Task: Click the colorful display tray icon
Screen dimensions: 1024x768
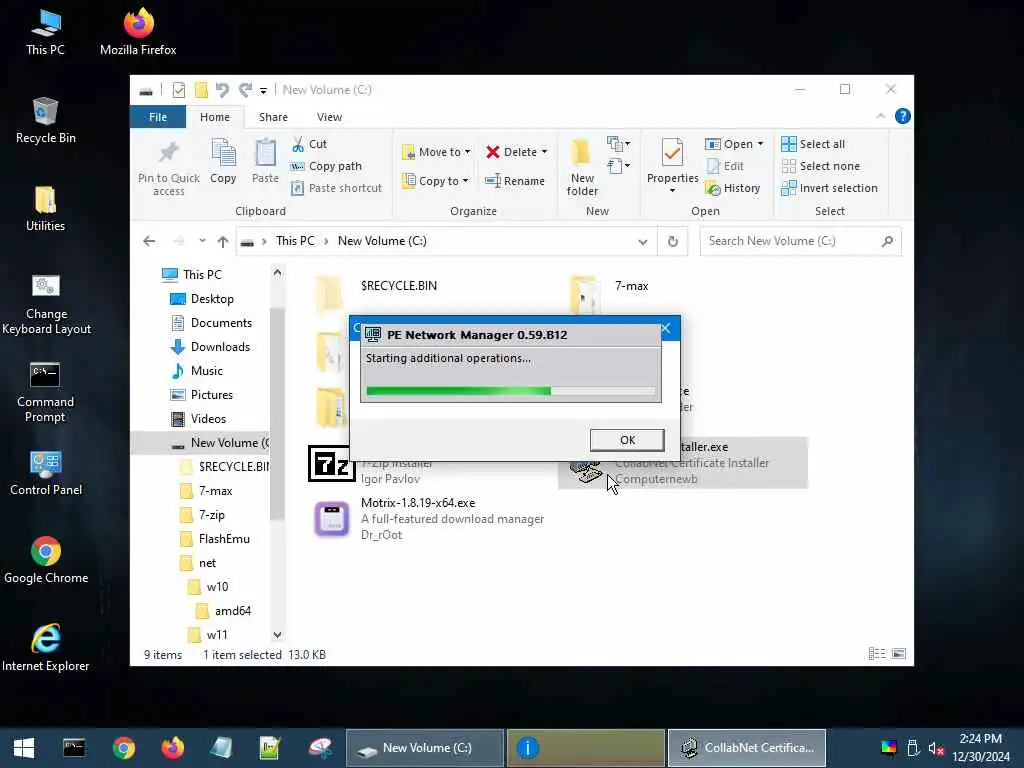Action: (x=889, y=748)
